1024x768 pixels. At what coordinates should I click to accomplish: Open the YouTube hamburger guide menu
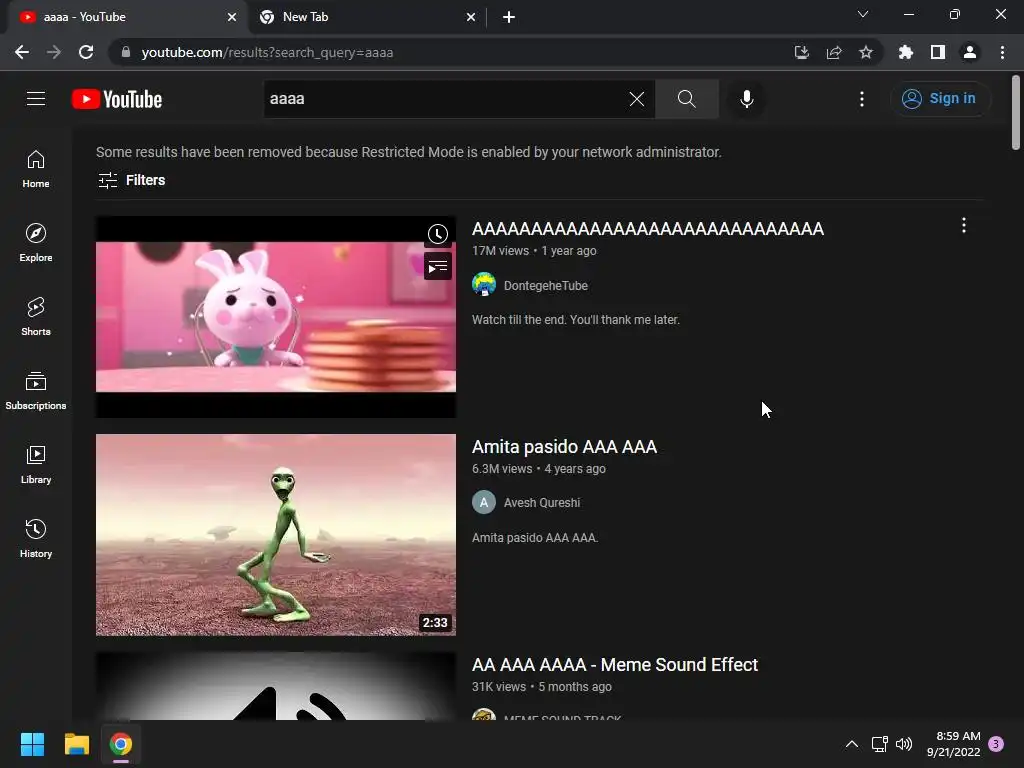point(36,99)
